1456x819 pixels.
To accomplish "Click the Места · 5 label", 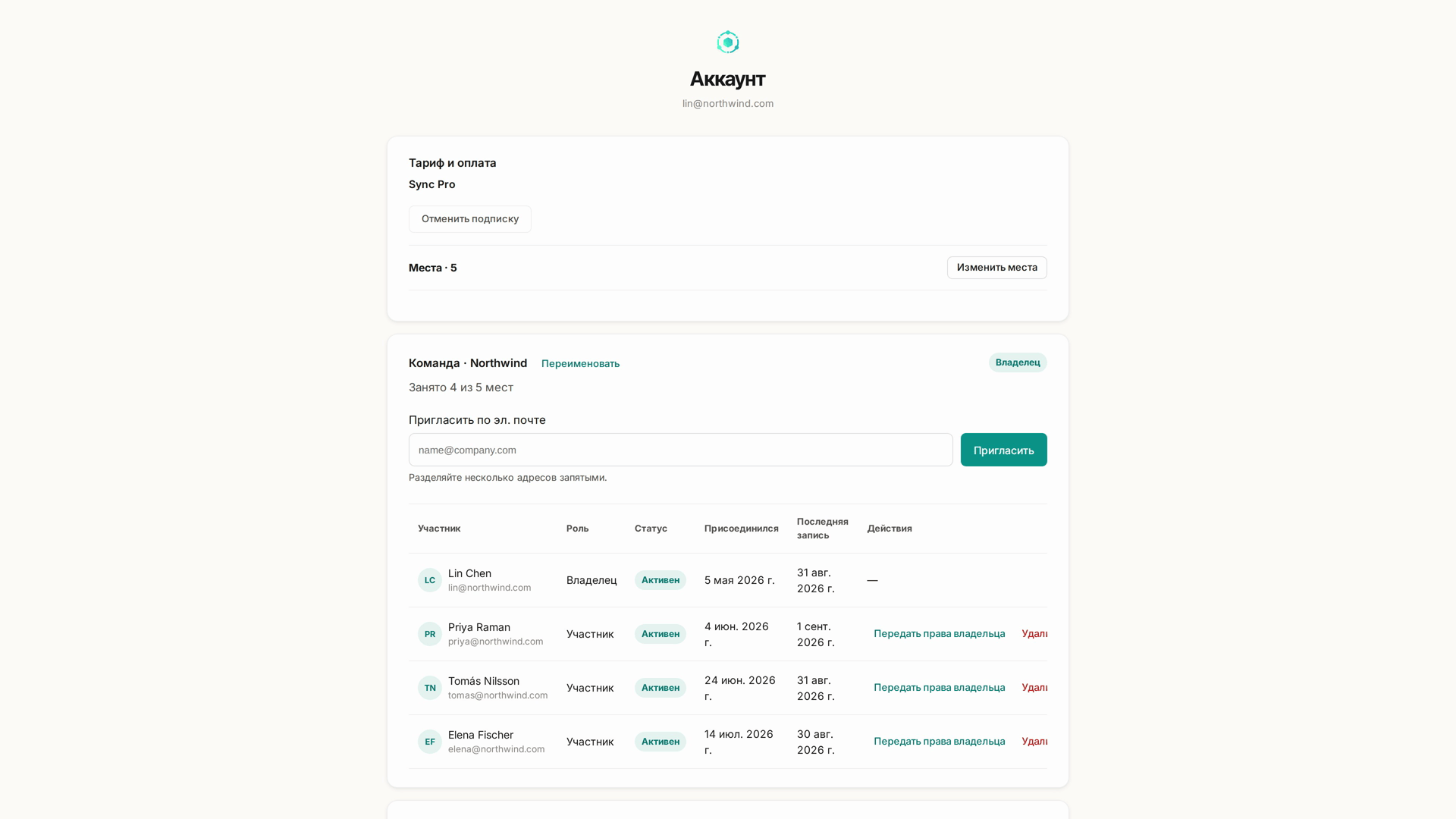I will (433, 268).
